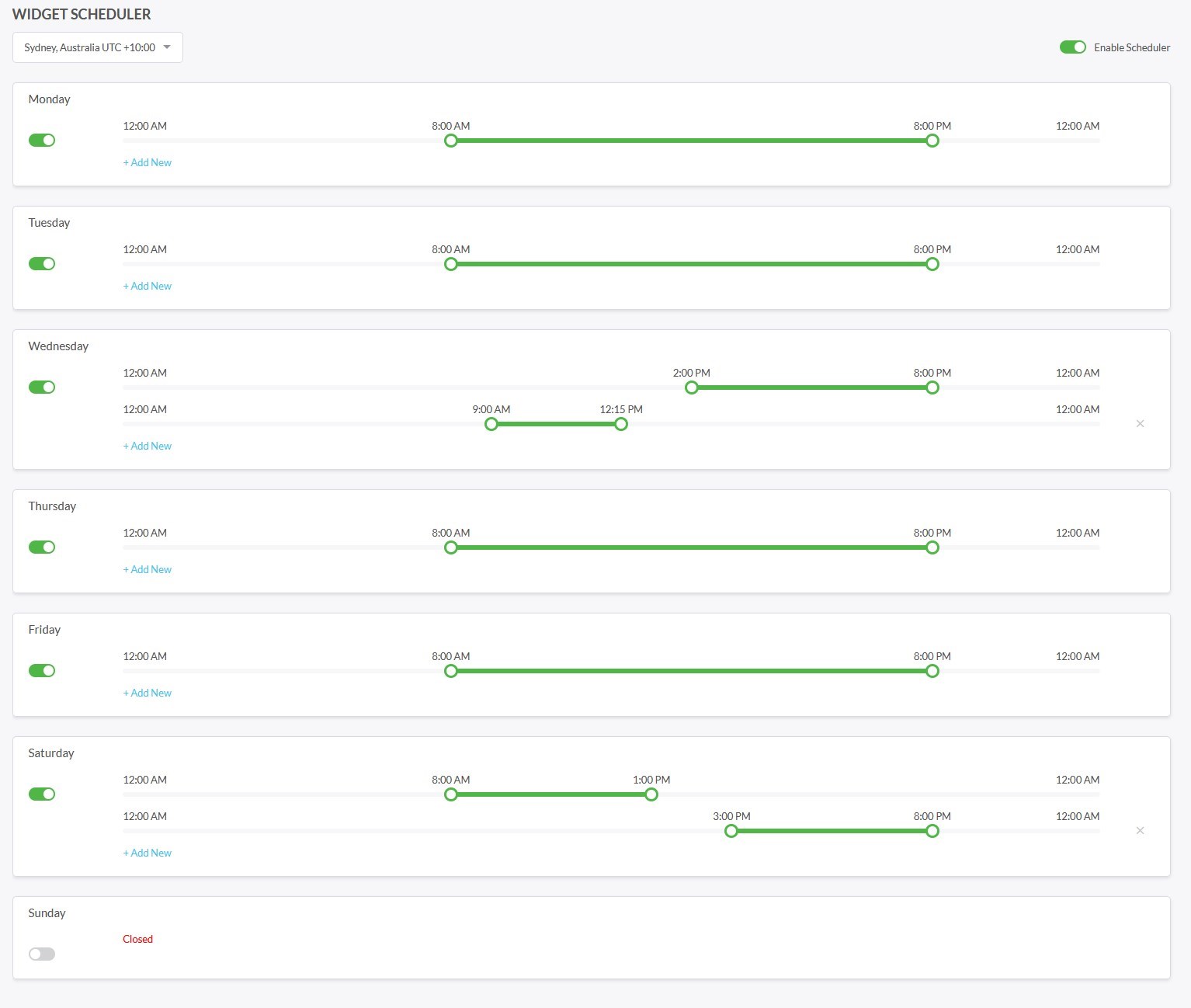1191x1008 pixels.
Task: Toggle the Friday schedule switch
Action: pos(42,671)
